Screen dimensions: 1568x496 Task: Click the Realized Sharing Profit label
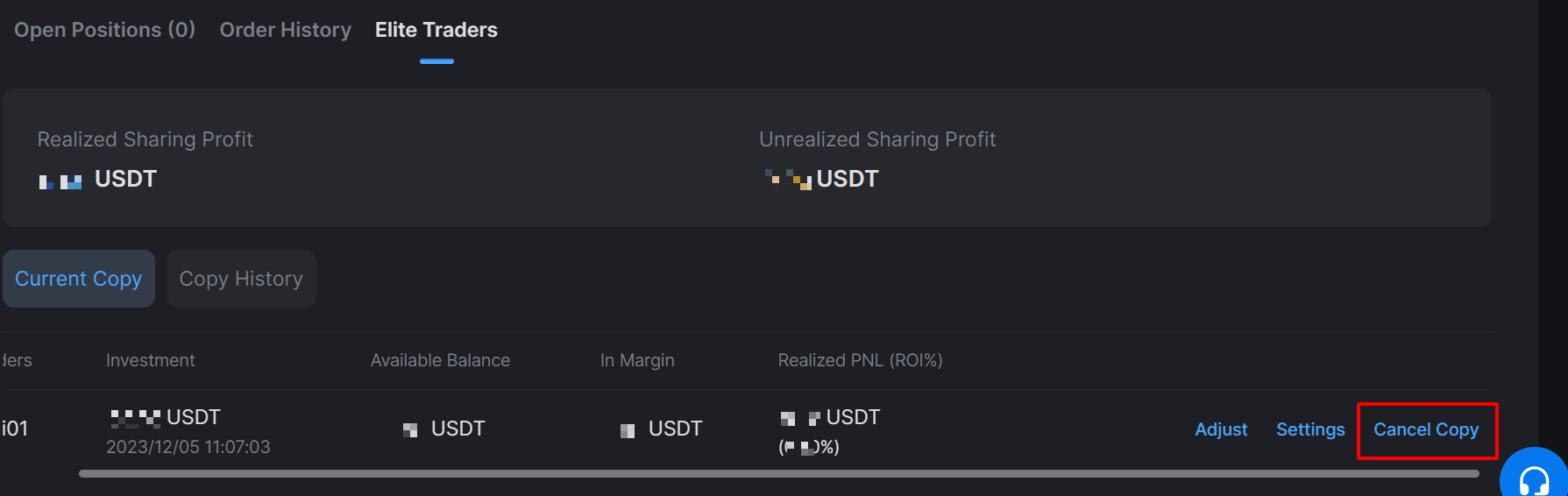pyautogui.click(x=145, y=139)
